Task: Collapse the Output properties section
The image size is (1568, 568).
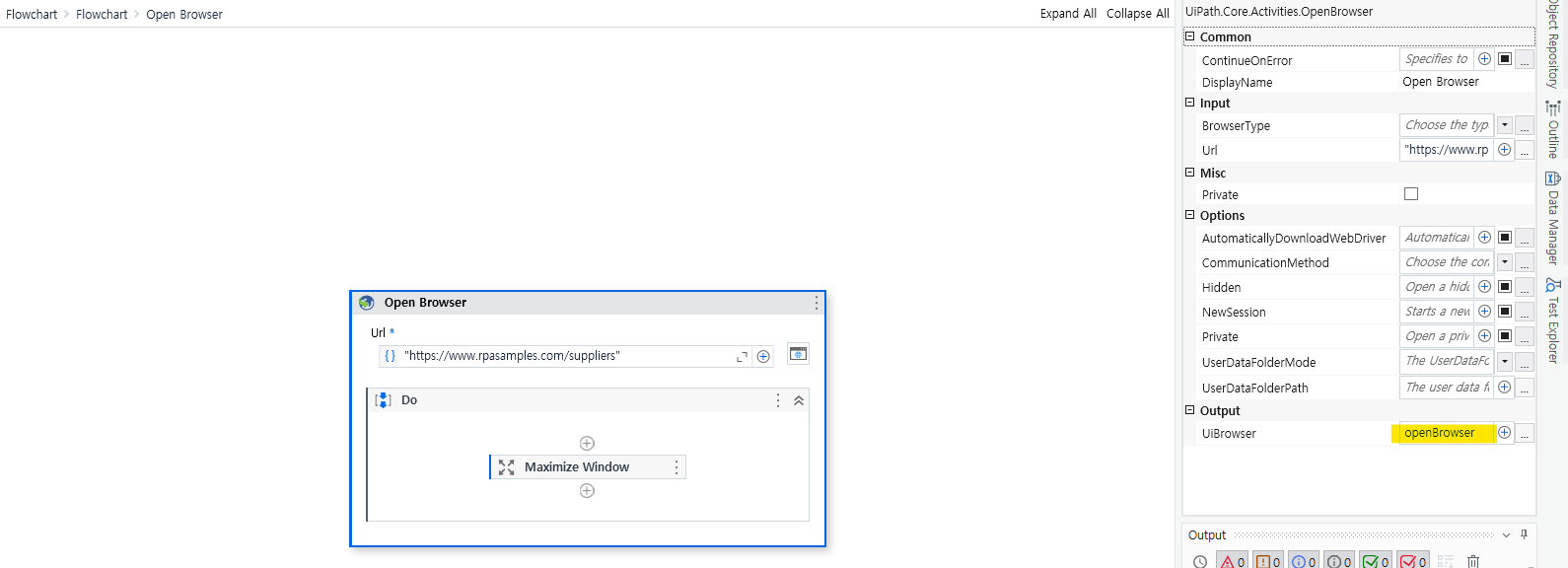Action: coord(1189,410)
